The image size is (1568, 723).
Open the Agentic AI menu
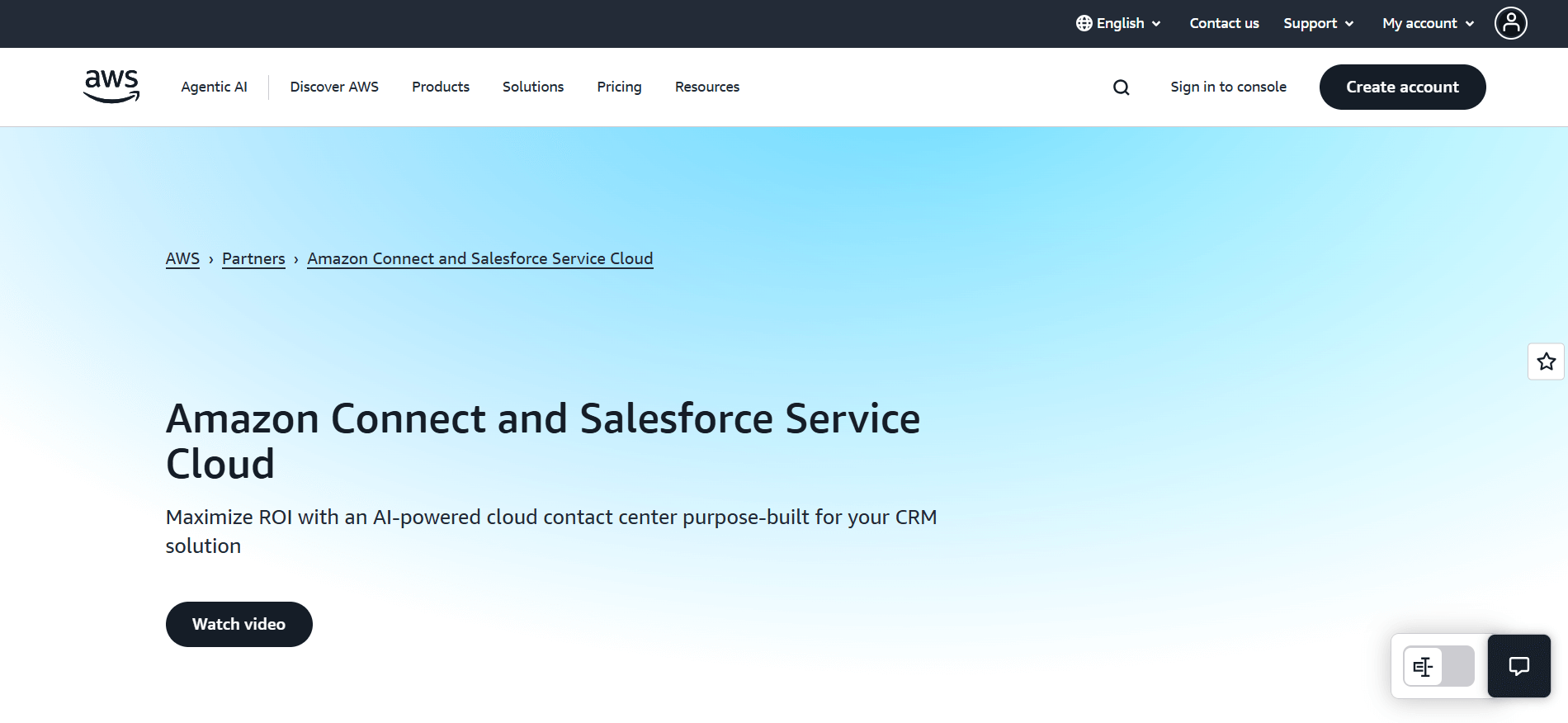(x=214, y=87)
